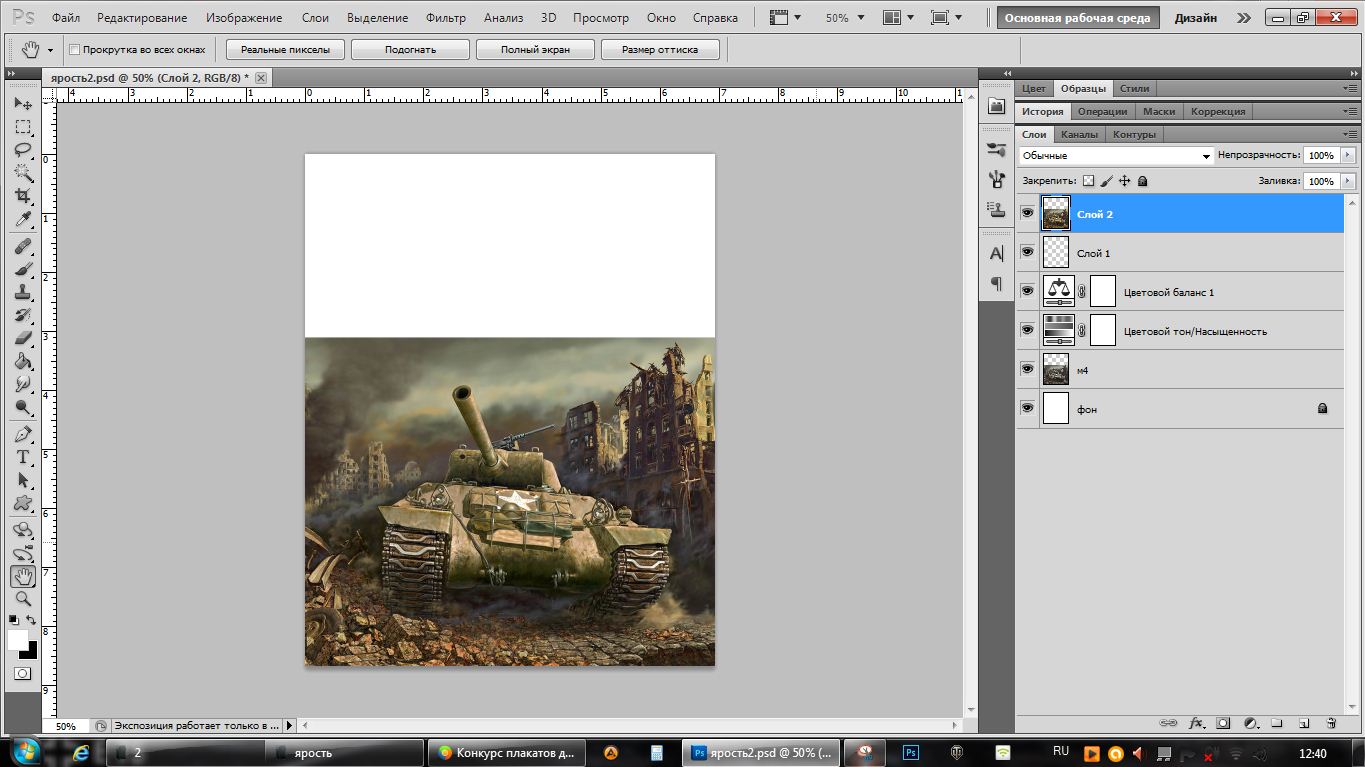Viewport: 1365px width, 767px height.
Task: Select the Zoom magnifier tool in tools panel
Action: [x=23, y=599]
